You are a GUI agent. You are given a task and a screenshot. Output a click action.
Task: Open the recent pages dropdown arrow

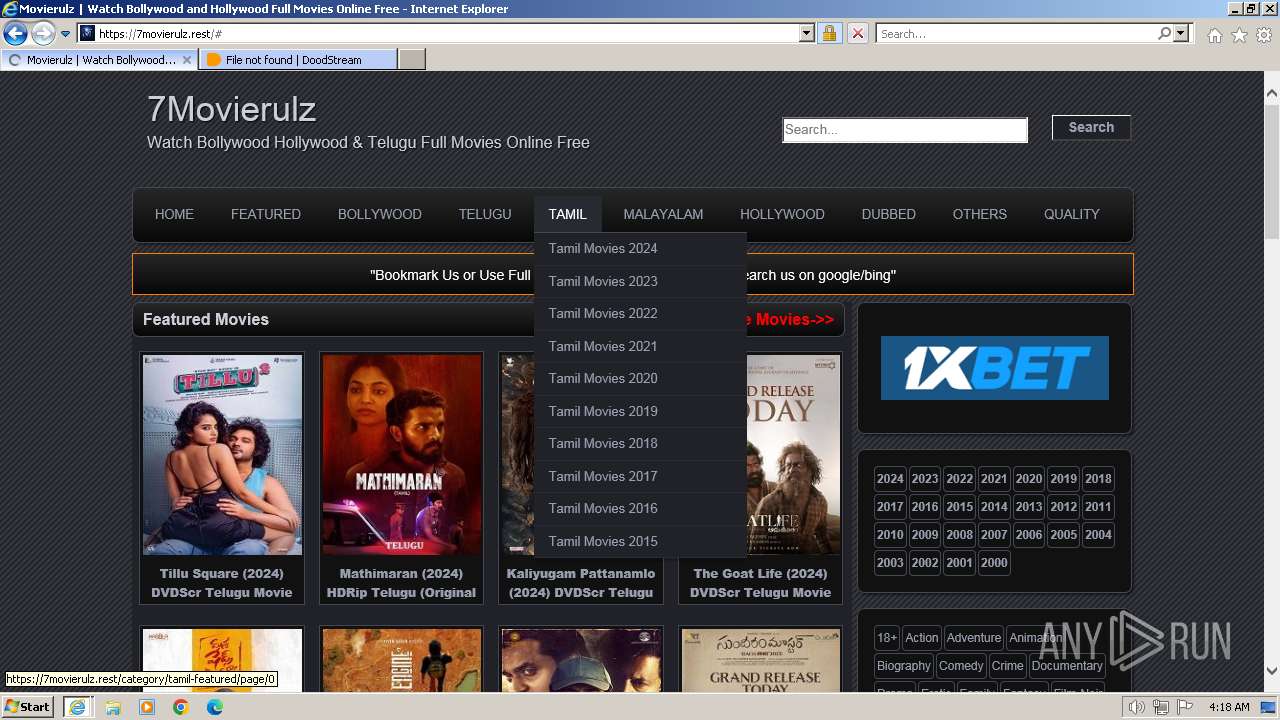coord(66,34)
